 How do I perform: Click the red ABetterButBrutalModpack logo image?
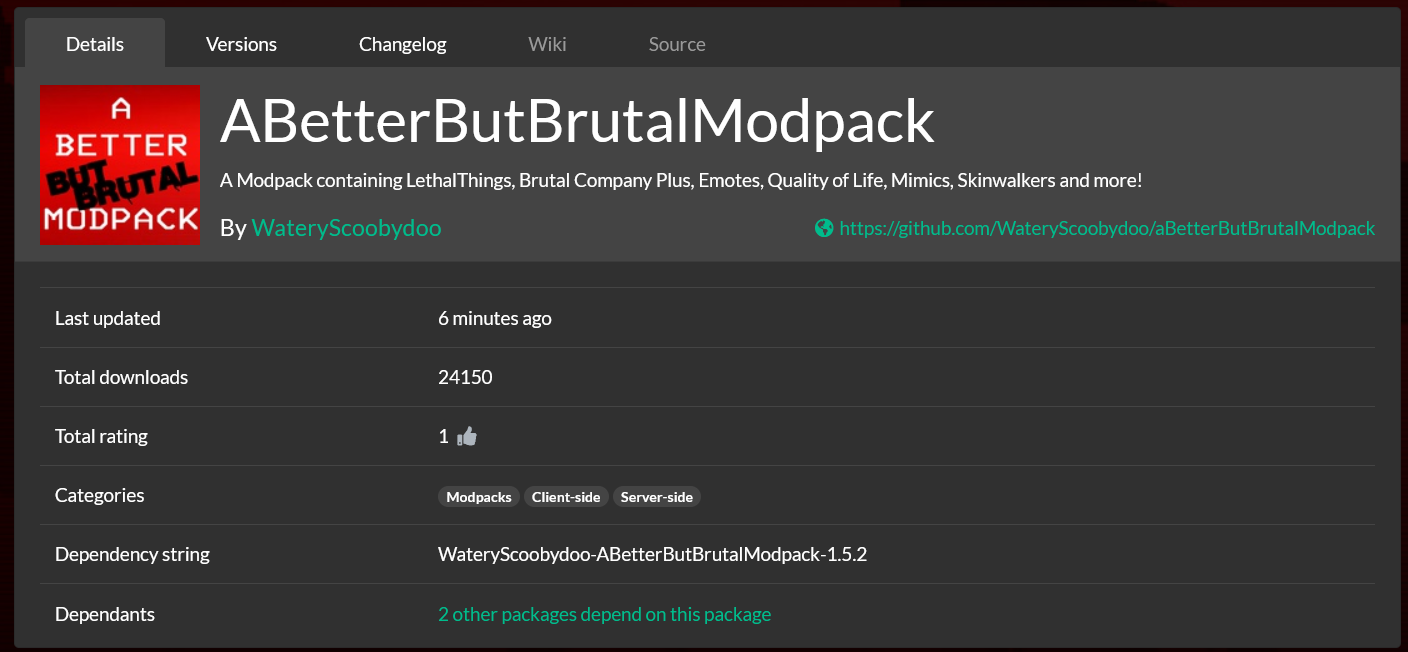[120, 165]
